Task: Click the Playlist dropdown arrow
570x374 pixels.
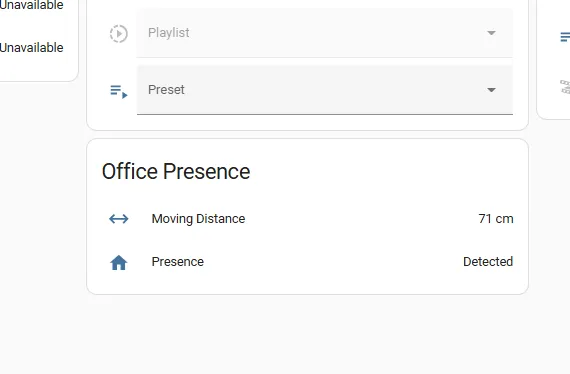Action: (491, 33)
